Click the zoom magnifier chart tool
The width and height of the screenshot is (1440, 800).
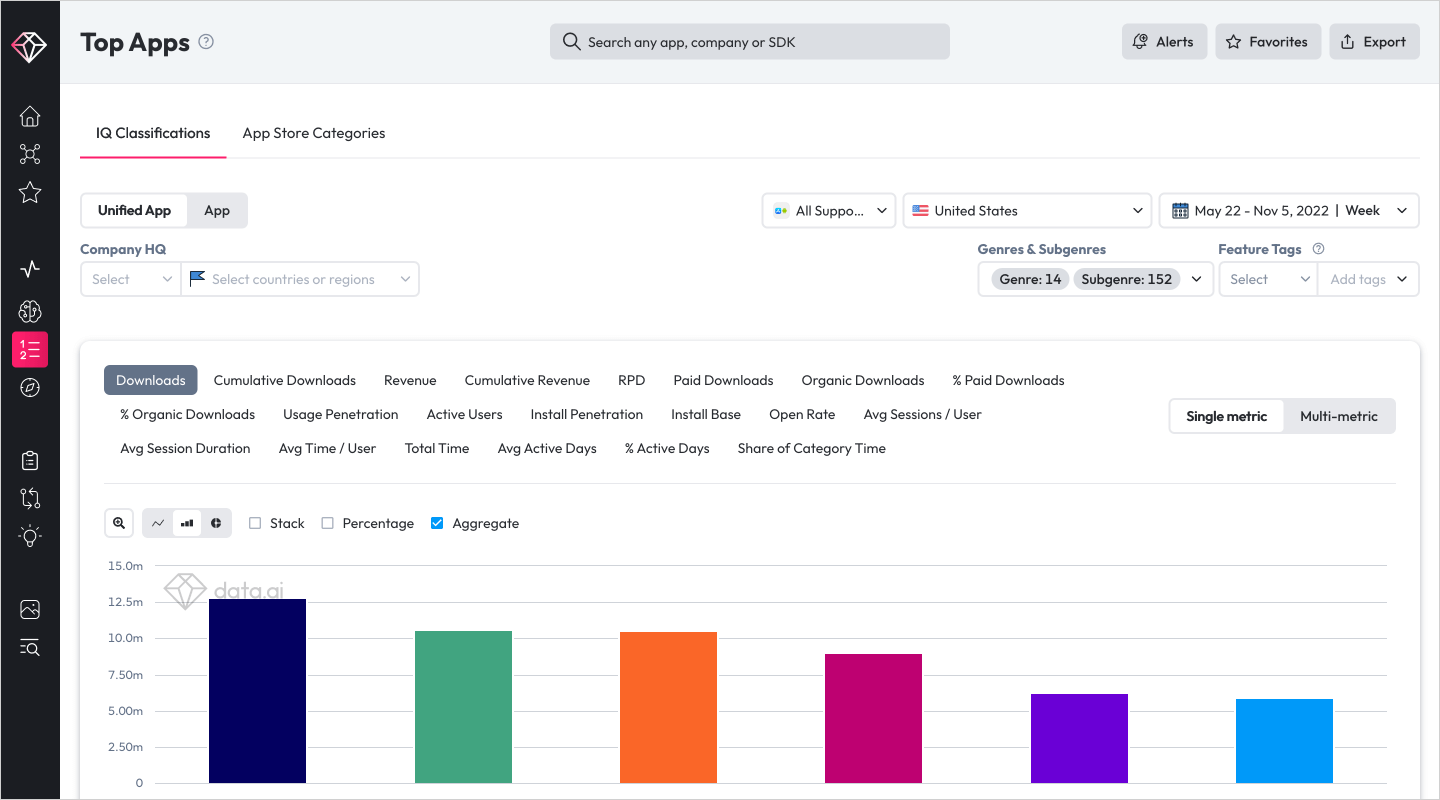click(x=119, y=523)
